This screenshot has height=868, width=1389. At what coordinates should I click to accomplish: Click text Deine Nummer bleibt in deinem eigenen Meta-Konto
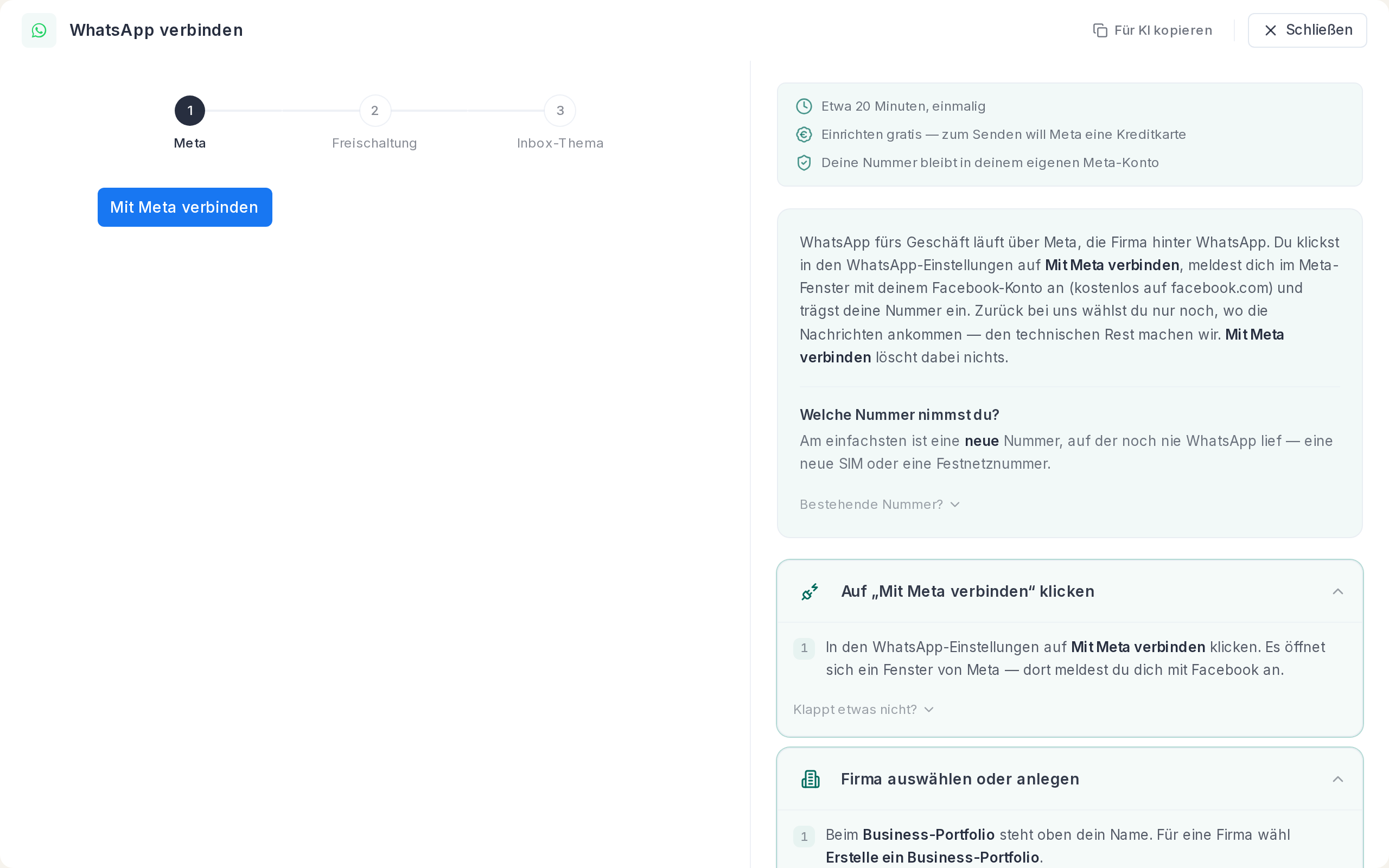click(x=990, y=162)
